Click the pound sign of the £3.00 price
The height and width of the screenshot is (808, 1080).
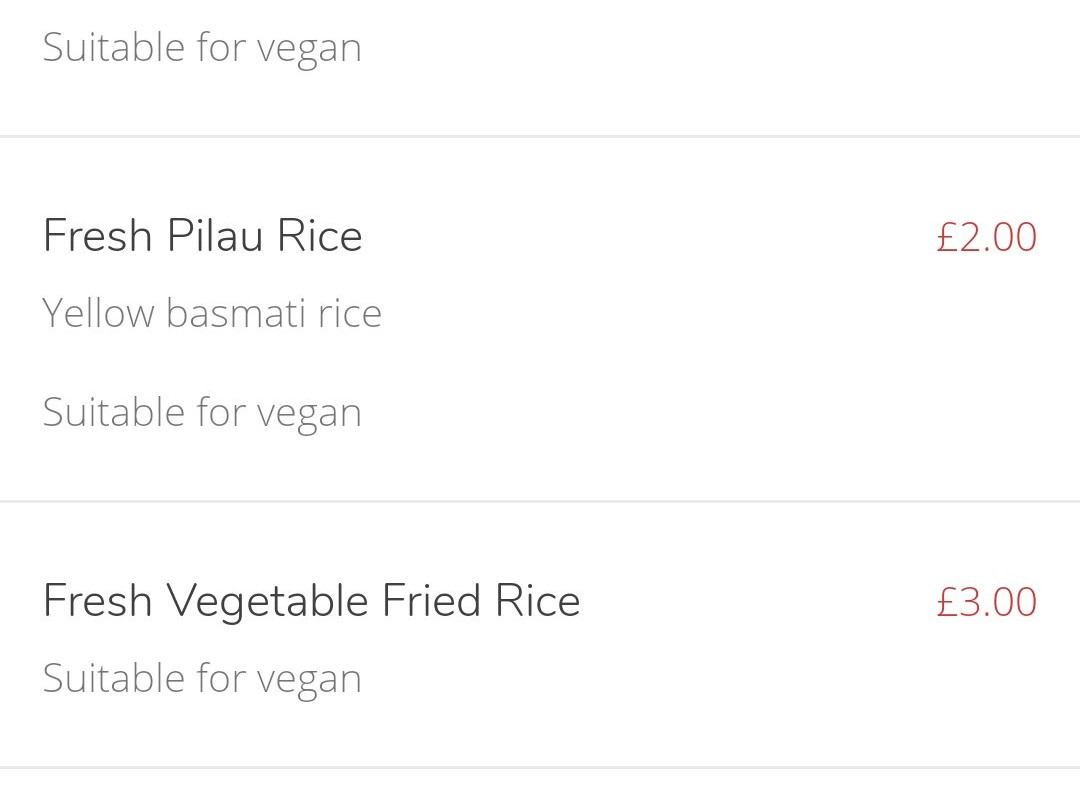click(x=946, y=601)
